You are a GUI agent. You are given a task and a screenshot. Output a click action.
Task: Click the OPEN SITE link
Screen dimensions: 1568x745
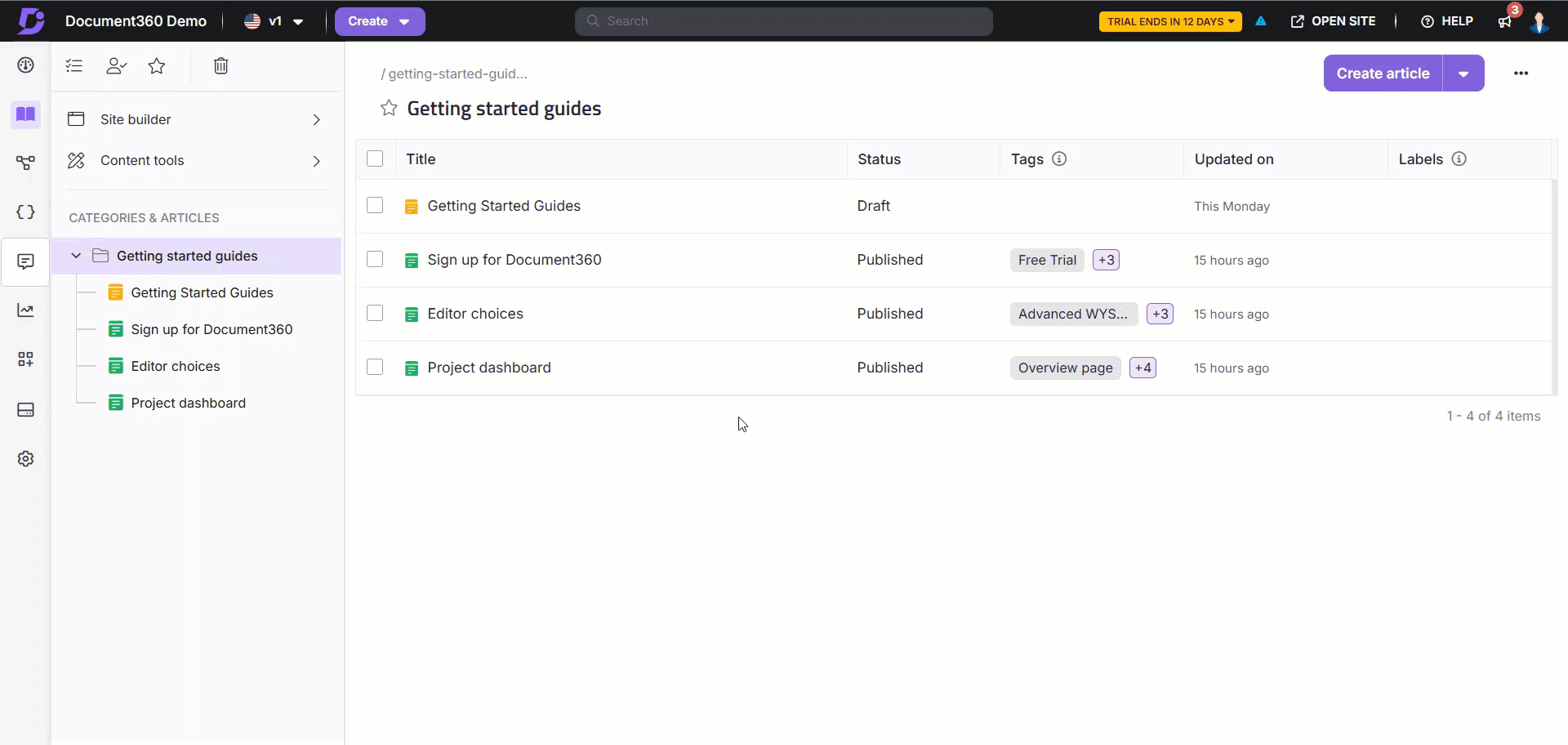click(1333, 22)
